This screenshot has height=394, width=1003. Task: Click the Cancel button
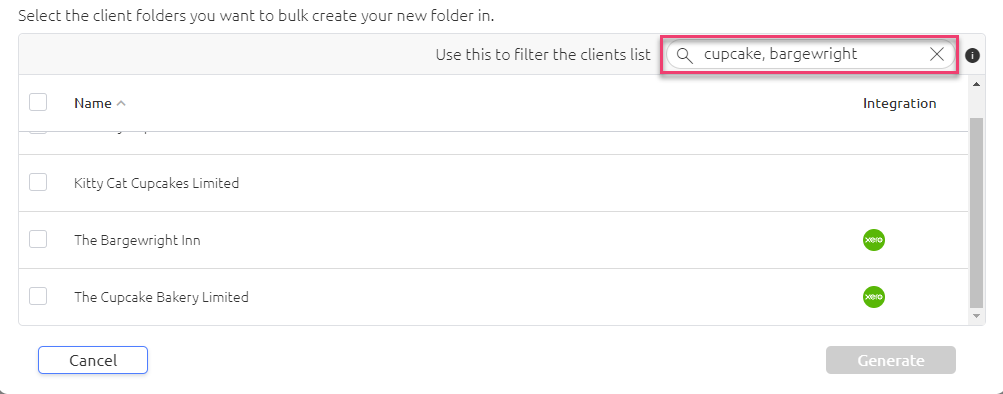(x=93, y=360)
